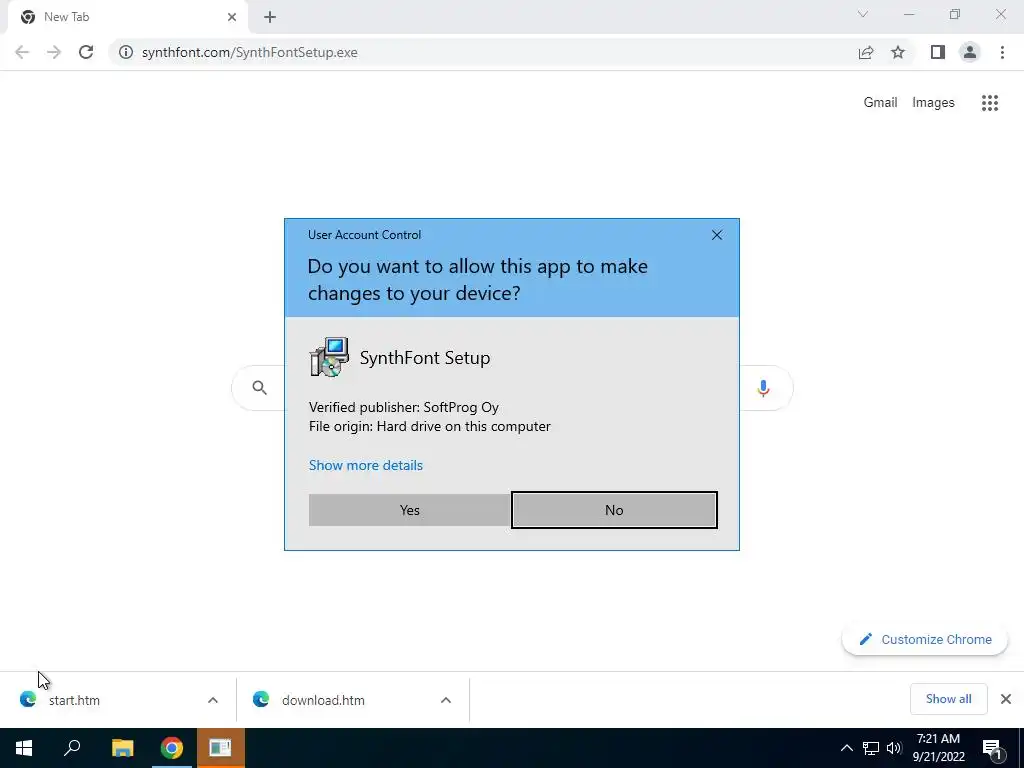Screen dimensions: 1024x768
Task: Open Google apps grid
Action: click(990, 103)
